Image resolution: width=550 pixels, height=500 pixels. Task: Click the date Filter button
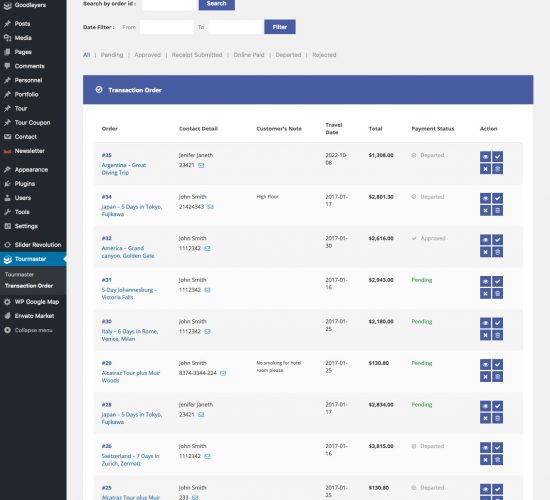(x=280, y=27)
